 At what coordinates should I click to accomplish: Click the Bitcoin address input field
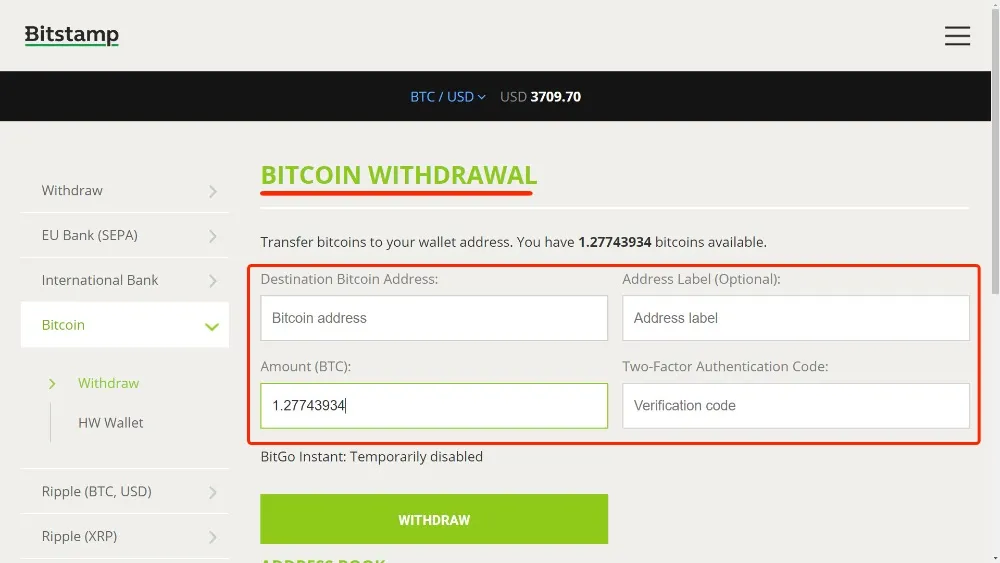(434, 318)
